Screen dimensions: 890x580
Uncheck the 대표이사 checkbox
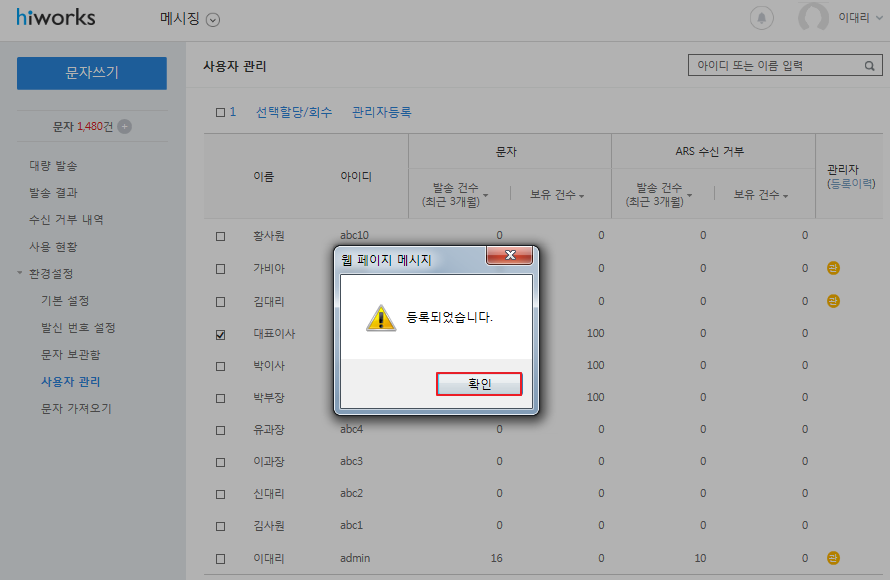221,334
